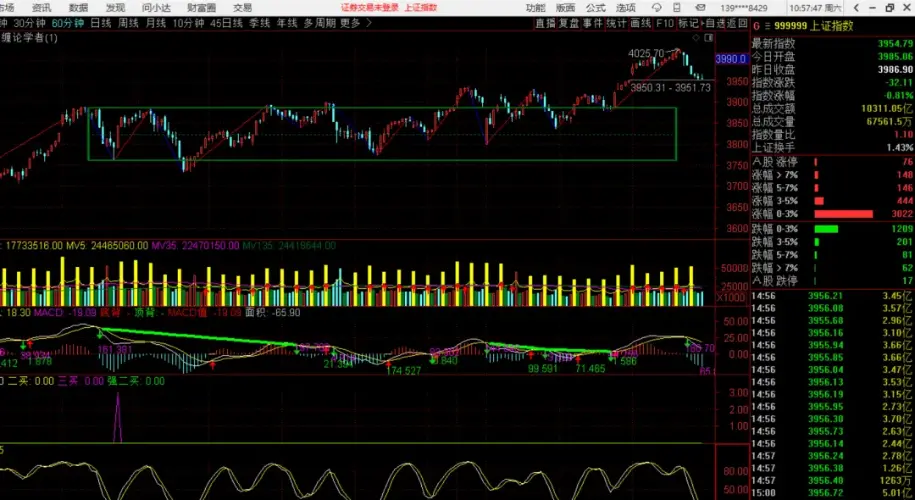915x500 pixels.
Task: Click the account 139****8429
Action: [744, 8]
